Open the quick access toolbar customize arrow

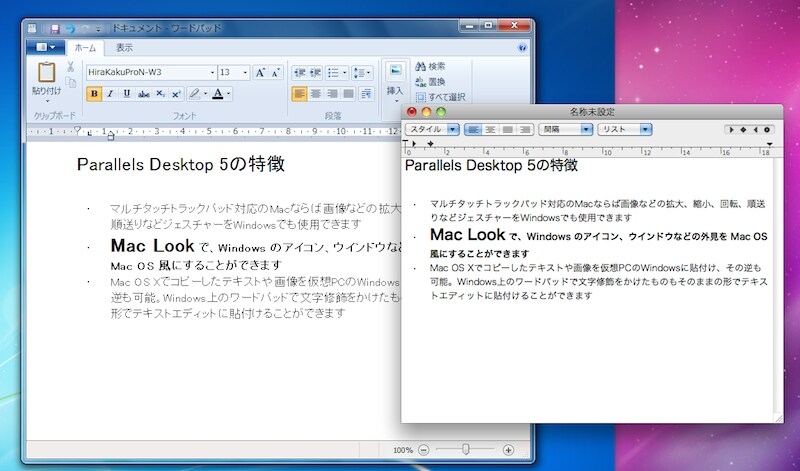pos(98,29)
